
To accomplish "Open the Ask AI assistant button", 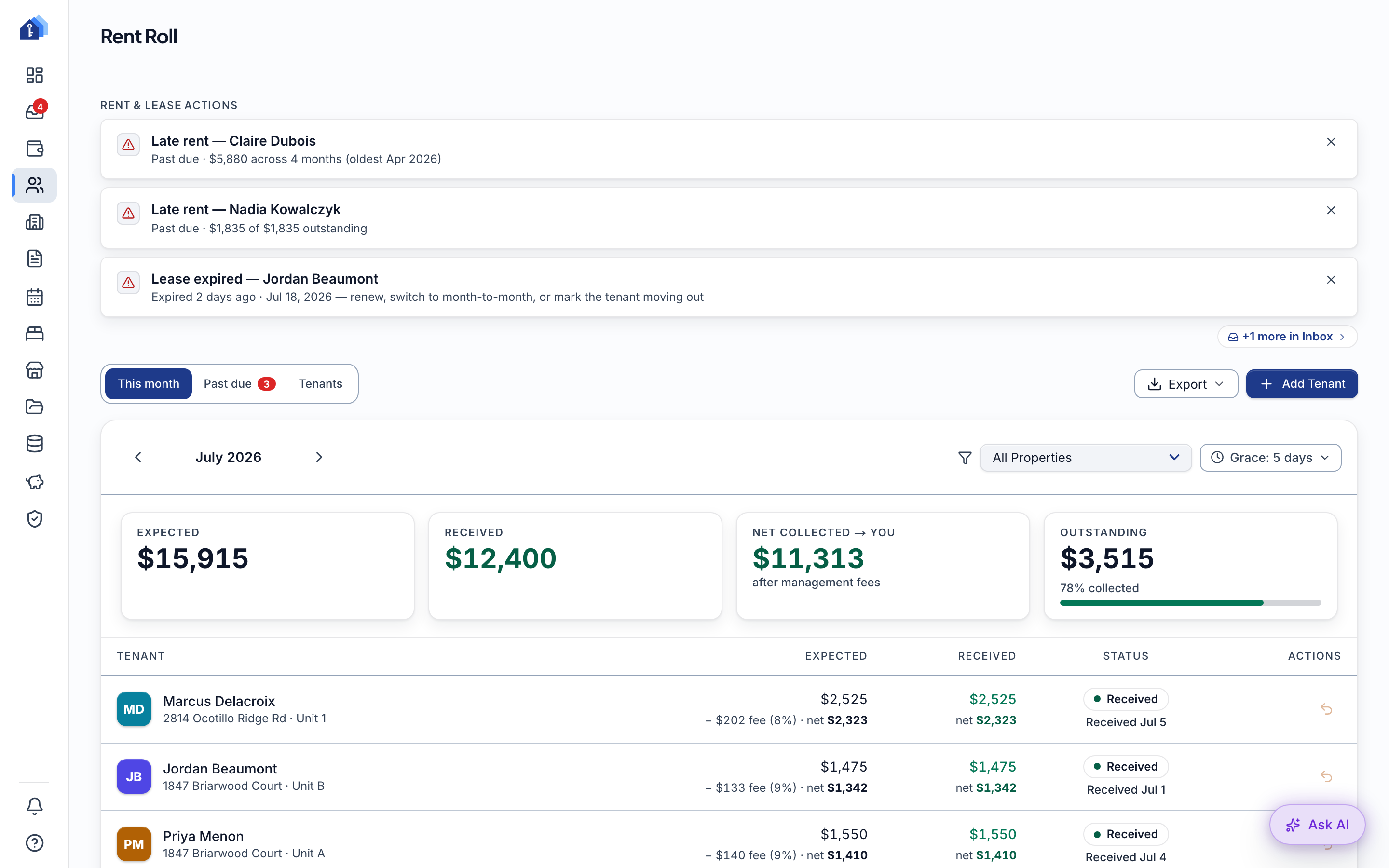I will pyautogui.click(x=1317, y=825).
